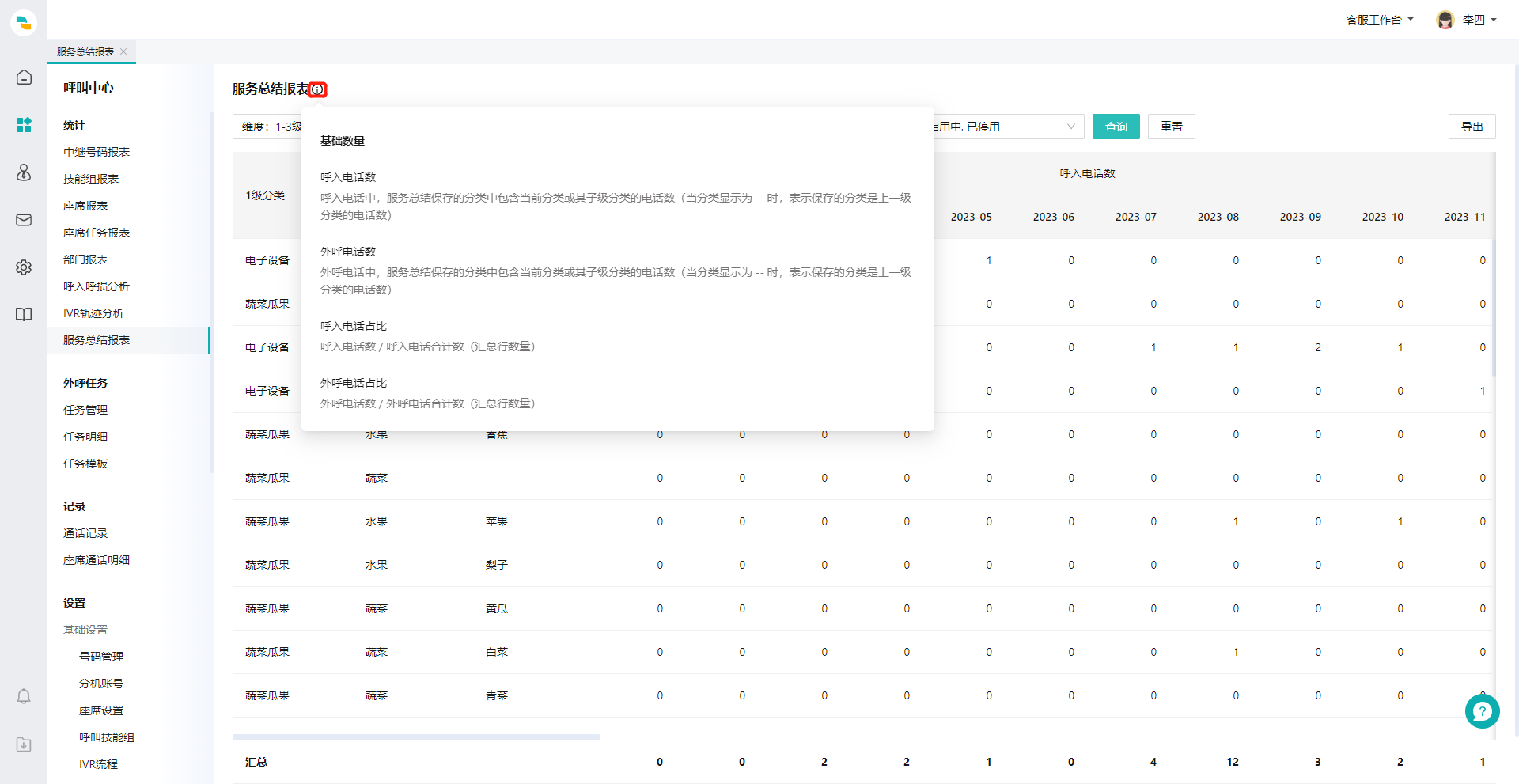Screen dimensions: 1519x784
Task: Close the 服务总结报表 tab
Action: tap(123, 51)
